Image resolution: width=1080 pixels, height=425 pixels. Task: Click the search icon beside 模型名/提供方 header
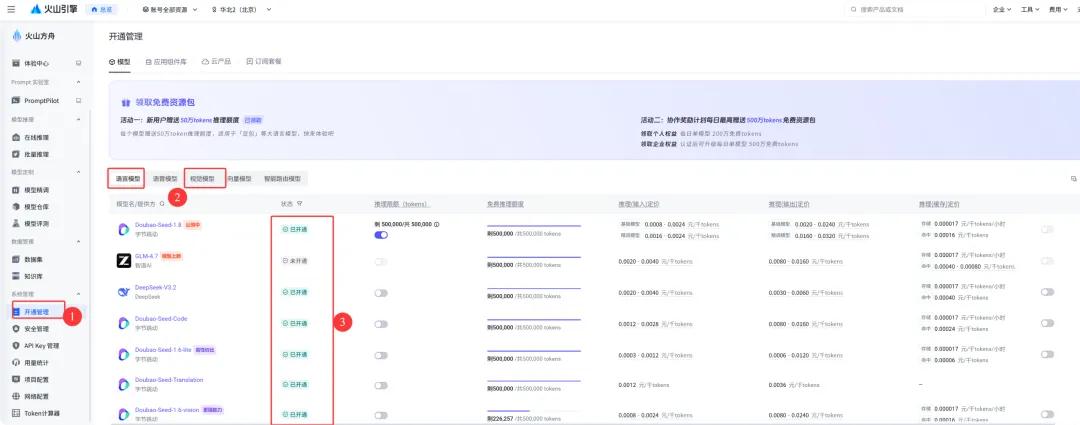pyautogui.click(x=163, y=203)
